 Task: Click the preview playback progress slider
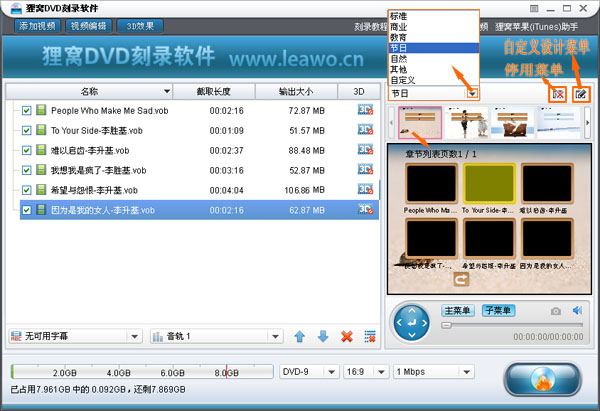coord(512,325)
